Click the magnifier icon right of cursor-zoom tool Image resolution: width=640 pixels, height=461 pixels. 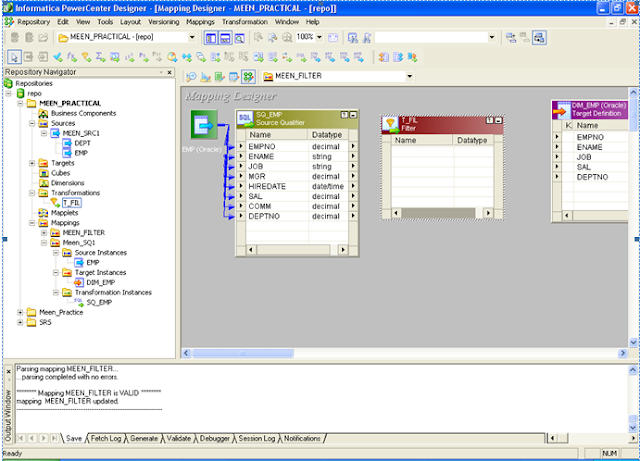pos(273,38)
